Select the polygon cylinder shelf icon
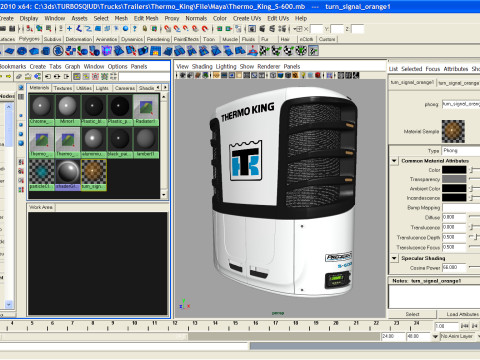 click(46, 51)
